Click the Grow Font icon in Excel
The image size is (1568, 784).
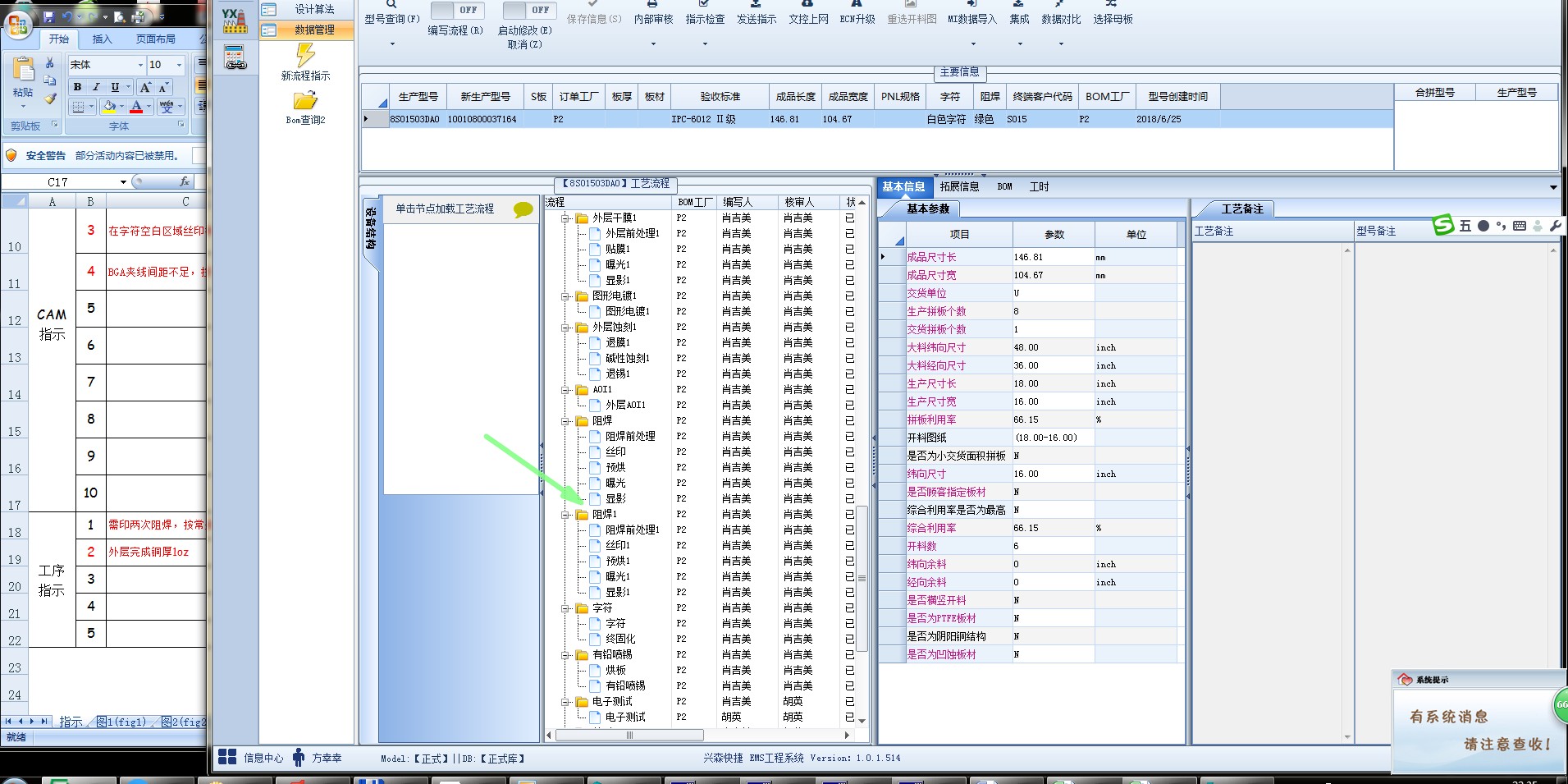pyautogui.click(x=145, y=87)
